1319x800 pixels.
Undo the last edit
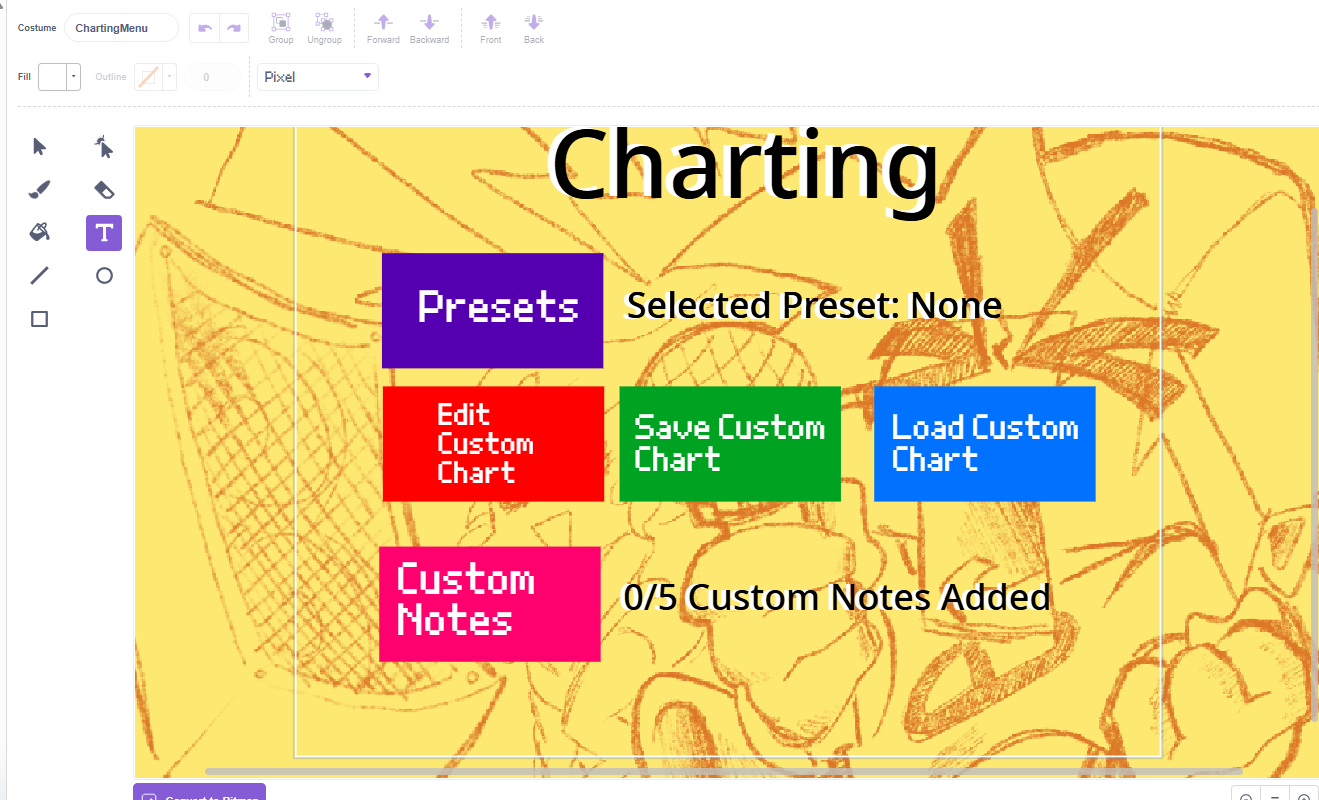(205, 28)
